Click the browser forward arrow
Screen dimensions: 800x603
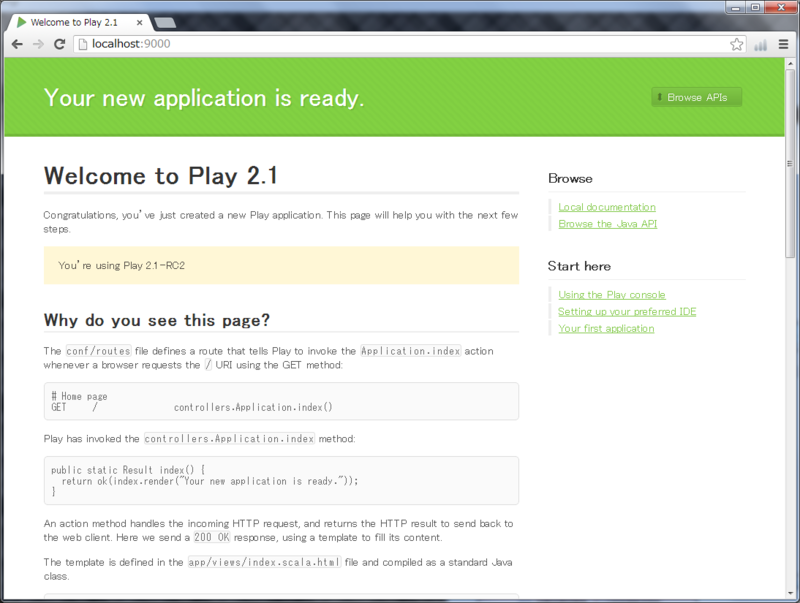click(38, 44)
